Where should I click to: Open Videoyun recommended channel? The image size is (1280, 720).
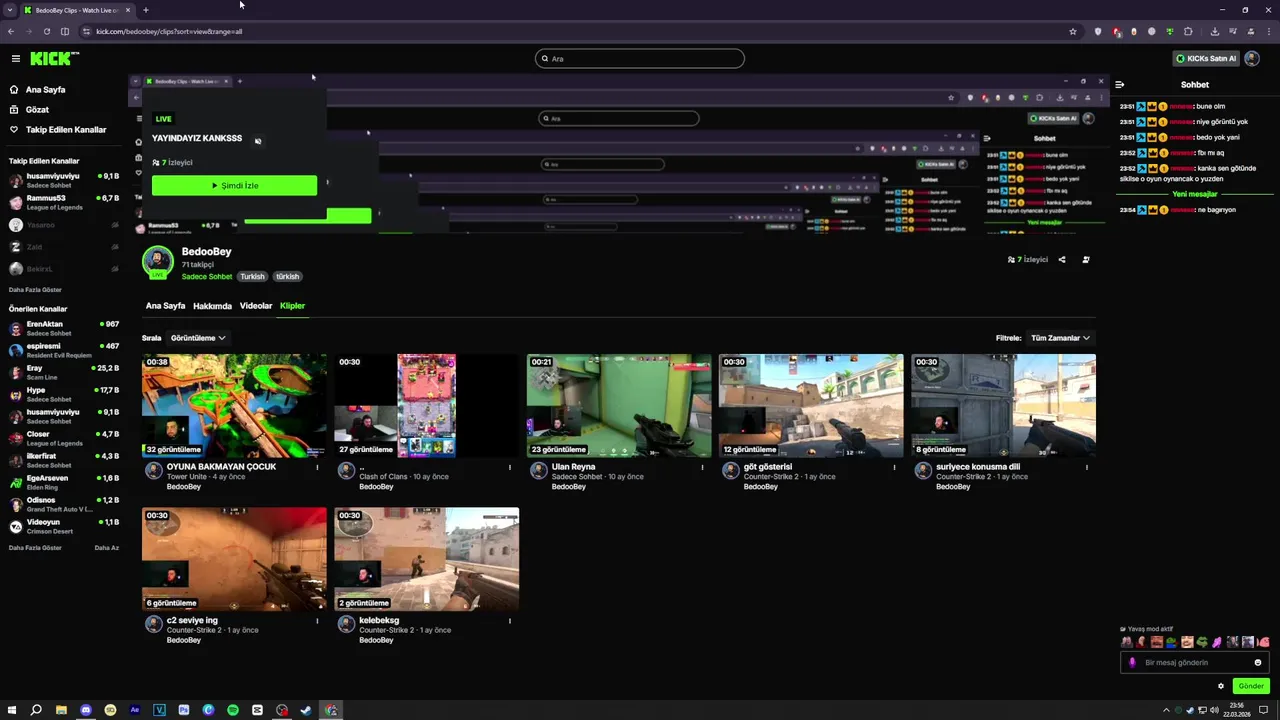(64, 526)
